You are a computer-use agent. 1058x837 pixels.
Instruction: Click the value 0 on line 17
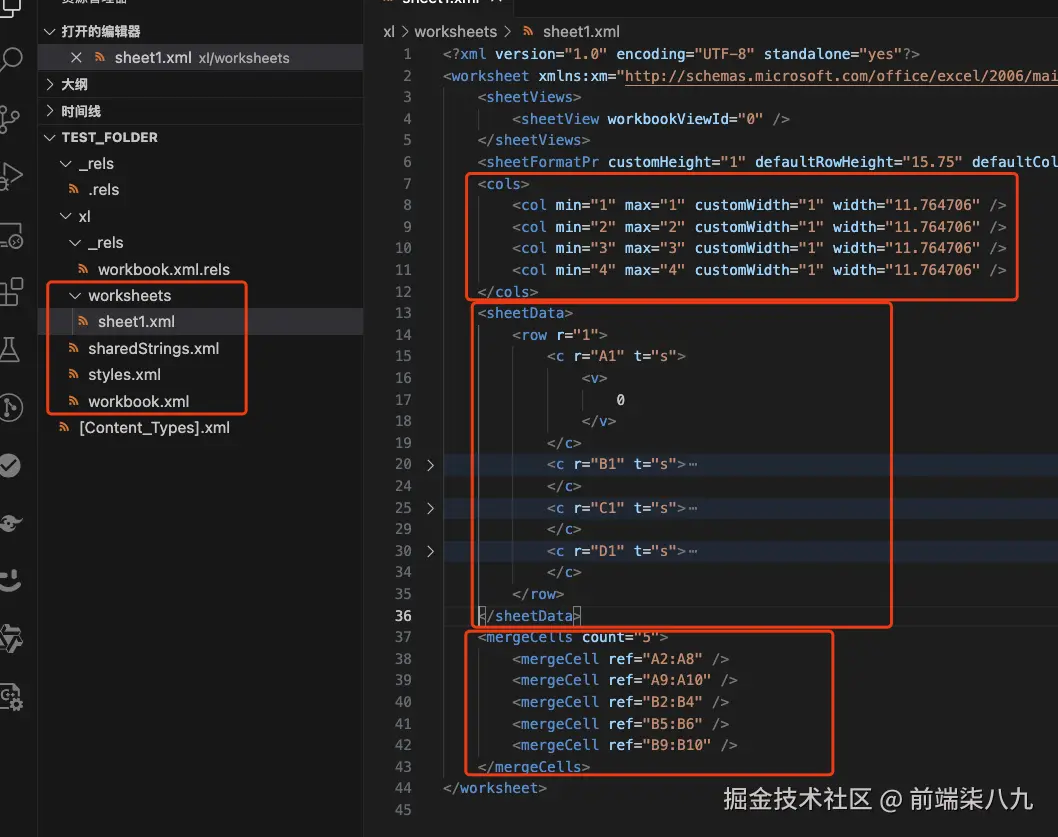pos(620,400)
